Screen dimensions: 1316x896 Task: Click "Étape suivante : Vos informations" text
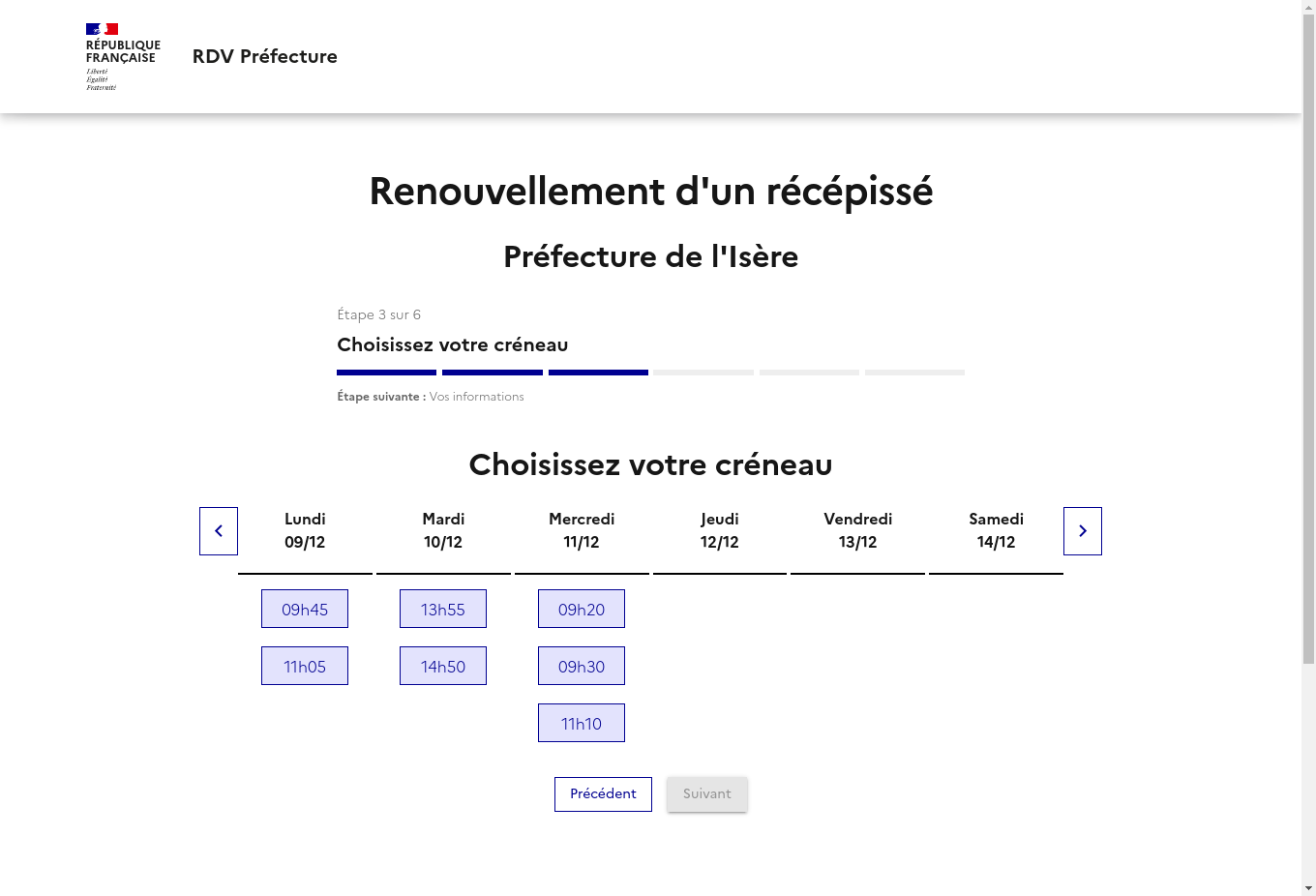point(431,397)
